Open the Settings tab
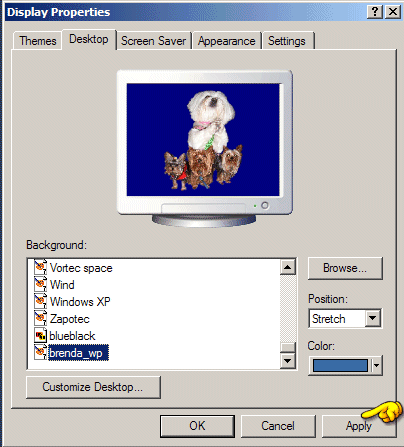 (x=287, y=41)
